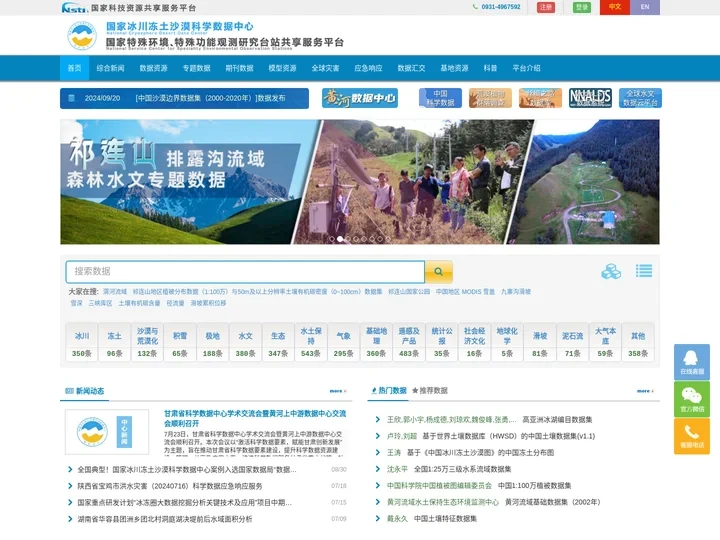This screenshot has width=720, height=540.
Task: Open the 泥石流 category tile
Action: 573,342
